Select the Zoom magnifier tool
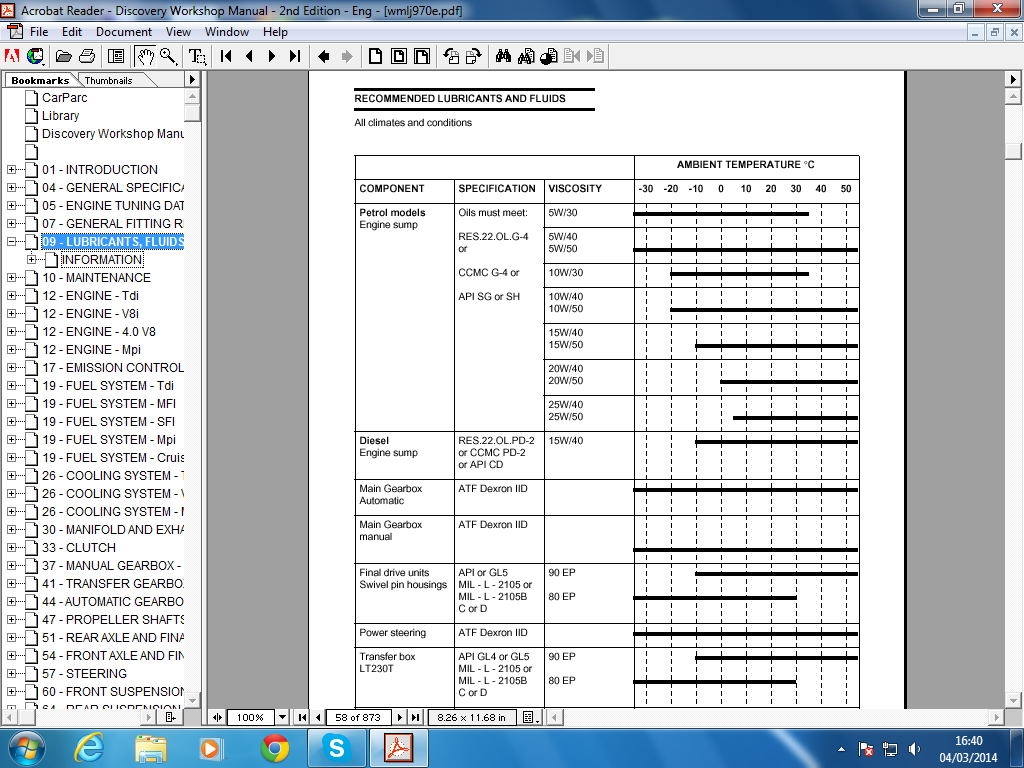The image size is (1024, 768). pos(168,56)
